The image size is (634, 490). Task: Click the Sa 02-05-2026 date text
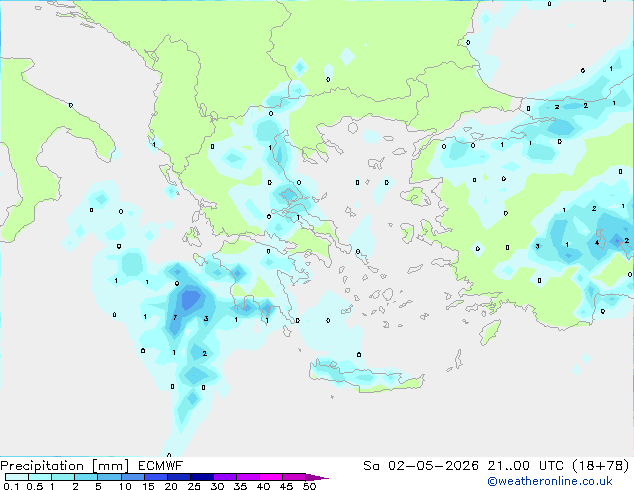(x=421, y=465)
